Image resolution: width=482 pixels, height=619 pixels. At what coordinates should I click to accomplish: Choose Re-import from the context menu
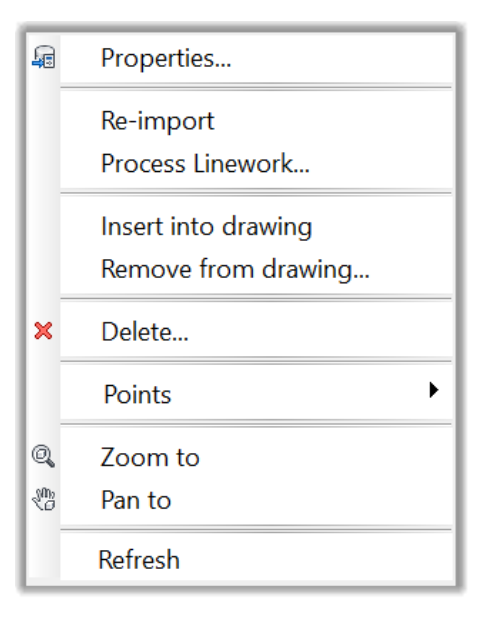click(158, 120)
